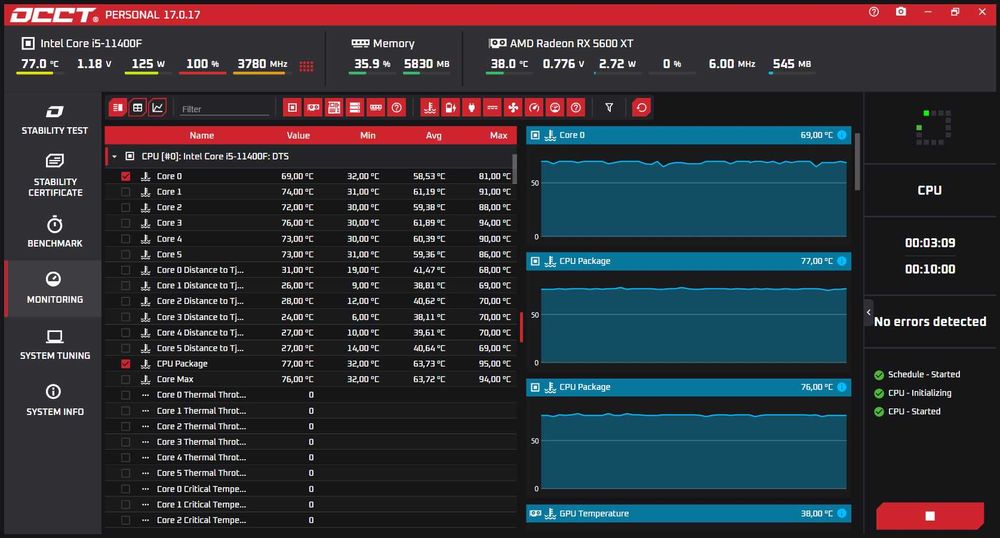Toggle unknown-hardware question mark beside memory icon
Image resolution: width=1000 pixels, height=538 pixels.
pos(397,108)
